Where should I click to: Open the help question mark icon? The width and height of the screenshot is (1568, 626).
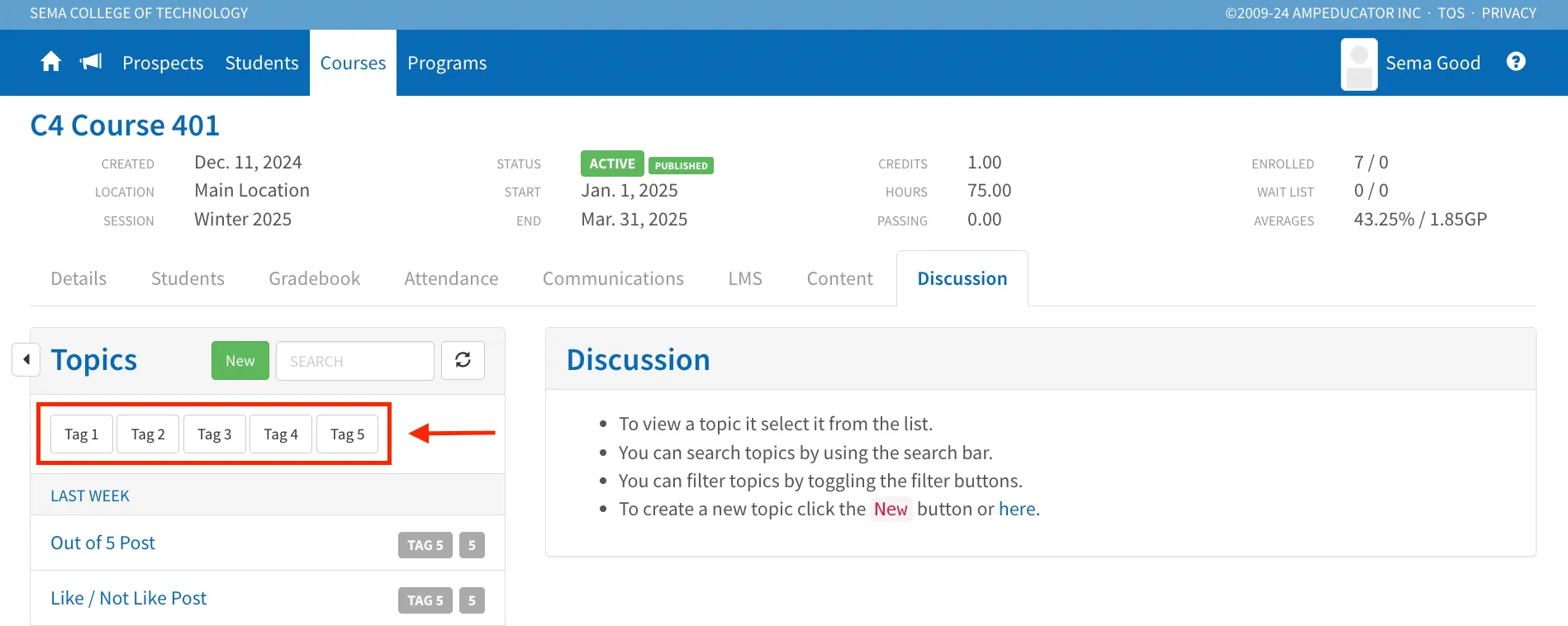[1516, 62]
